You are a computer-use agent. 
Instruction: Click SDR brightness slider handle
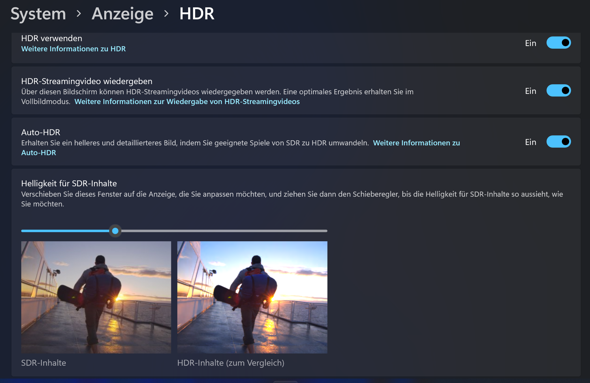pos(115,231)
